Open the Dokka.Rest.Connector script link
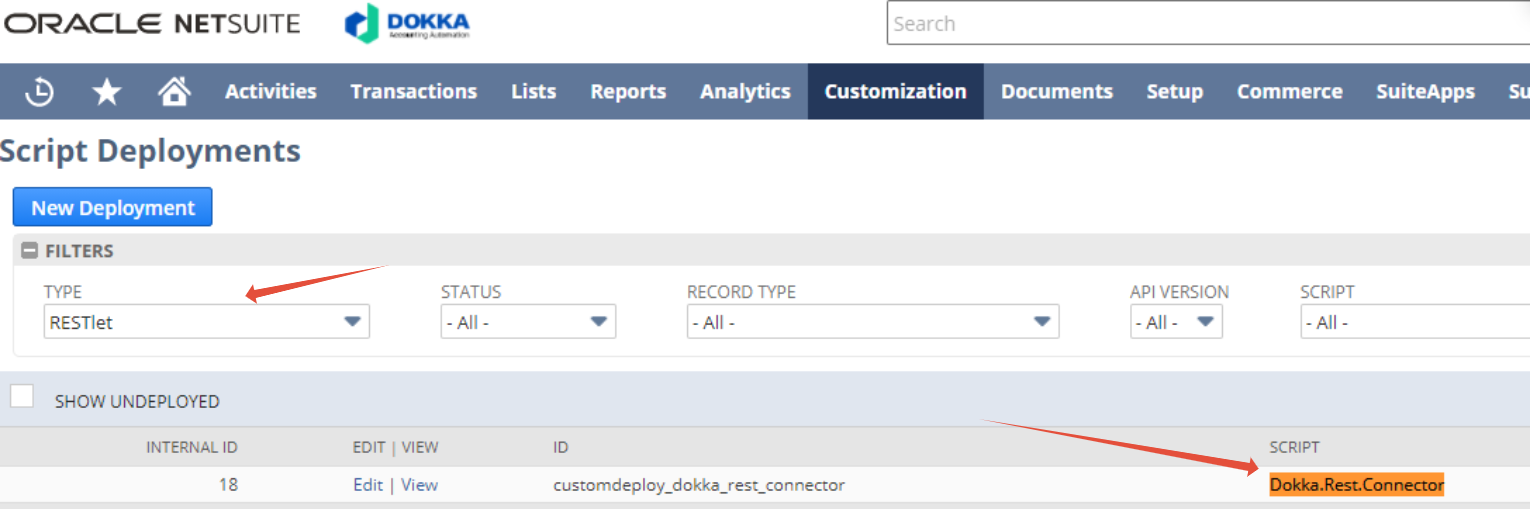This screenshot has width=1530, height=509. coord(1357,485)
